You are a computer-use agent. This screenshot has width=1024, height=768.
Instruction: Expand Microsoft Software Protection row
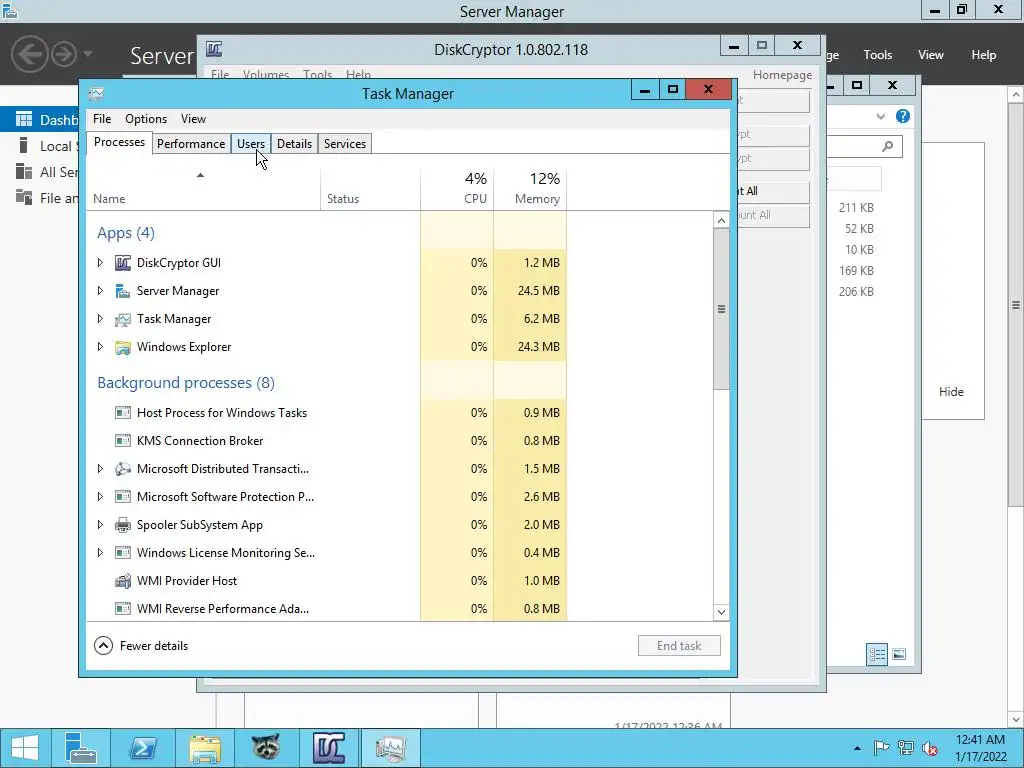pos(100,496)
